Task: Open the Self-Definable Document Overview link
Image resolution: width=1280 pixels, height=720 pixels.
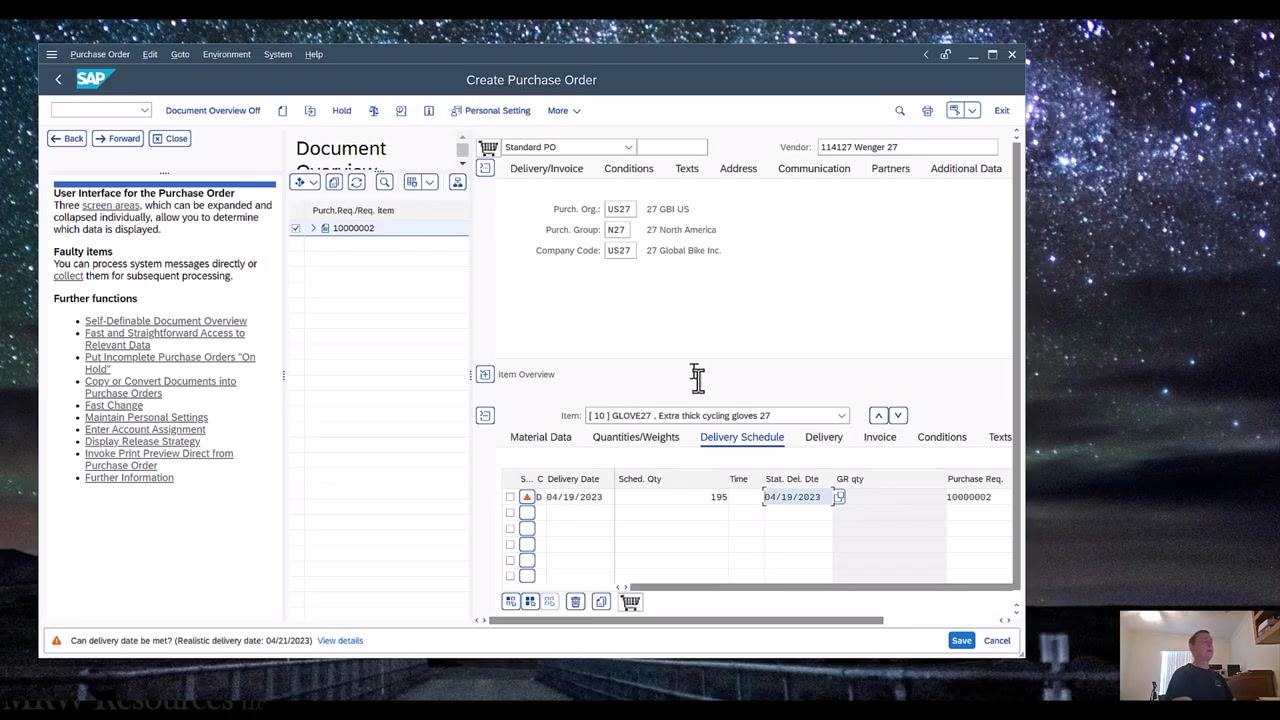Action: click(x=166, y=321)
